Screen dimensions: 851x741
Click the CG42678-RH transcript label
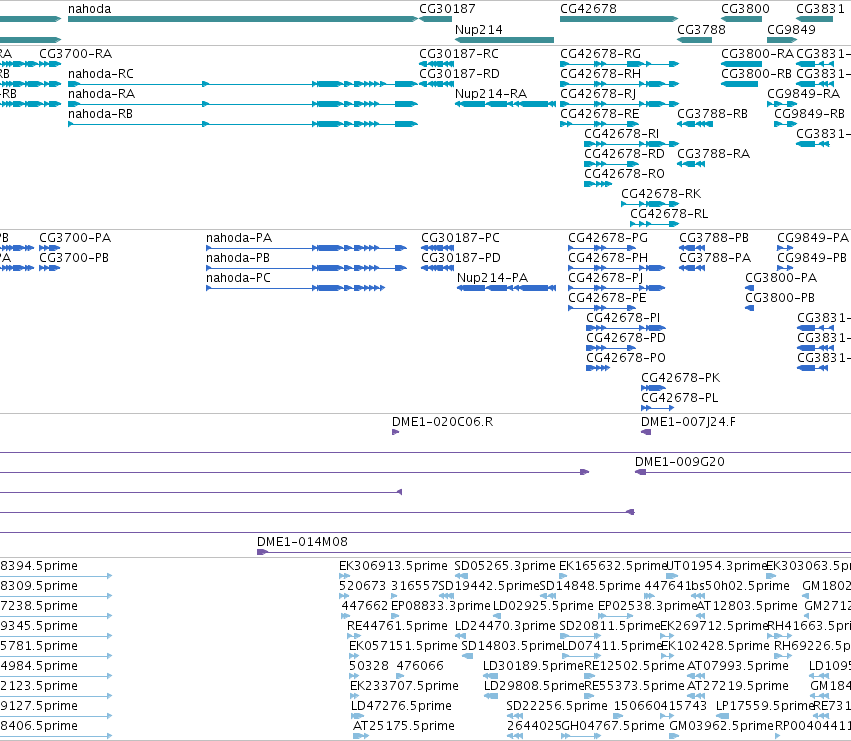(x=600, y=74)
